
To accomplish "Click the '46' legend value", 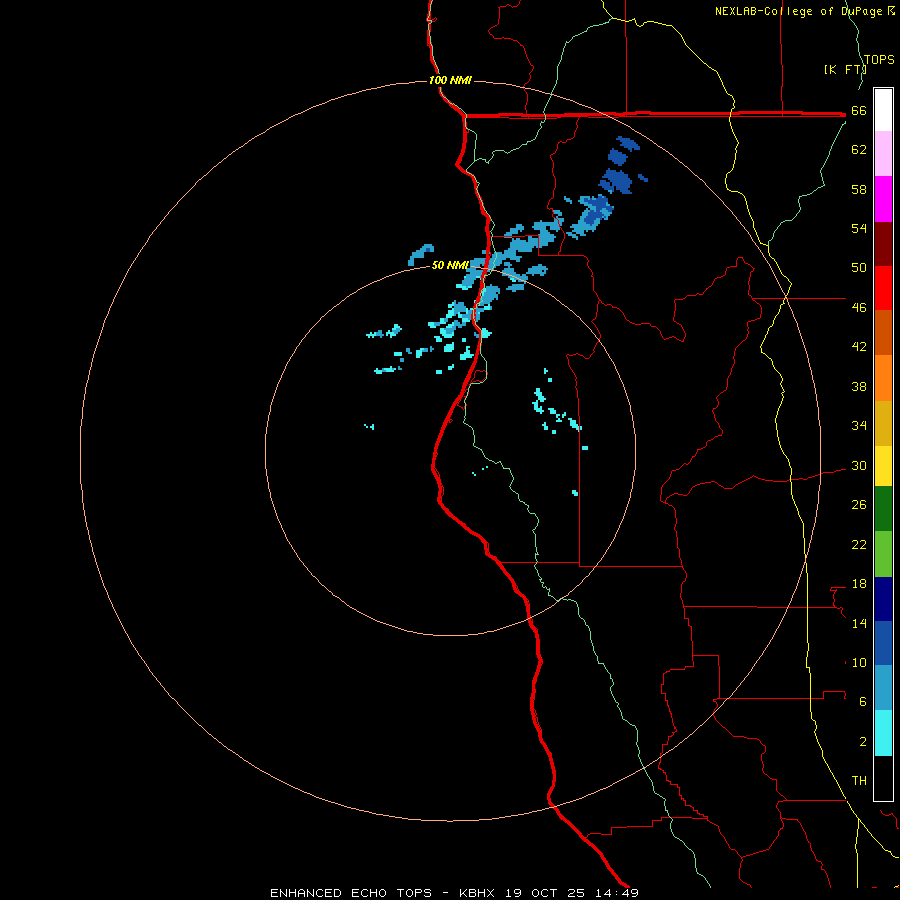I will pos(859,308).
